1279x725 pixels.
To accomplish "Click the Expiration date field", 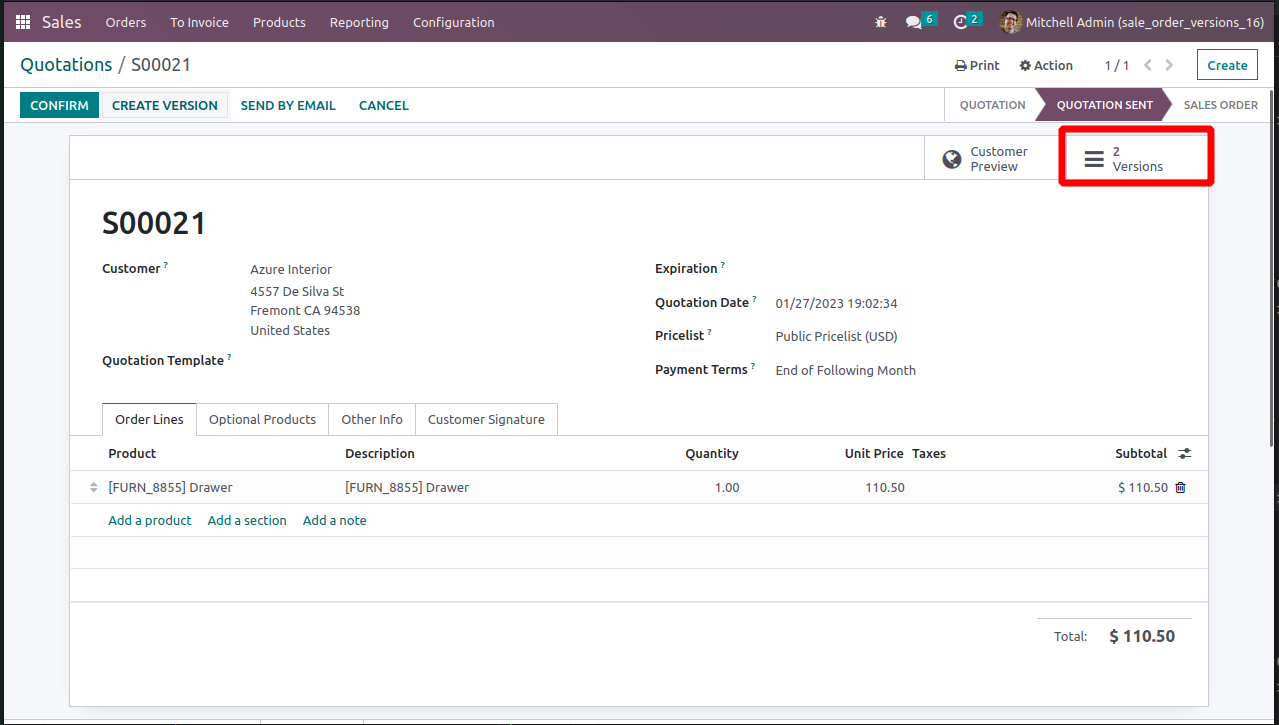I will point(900,269).
